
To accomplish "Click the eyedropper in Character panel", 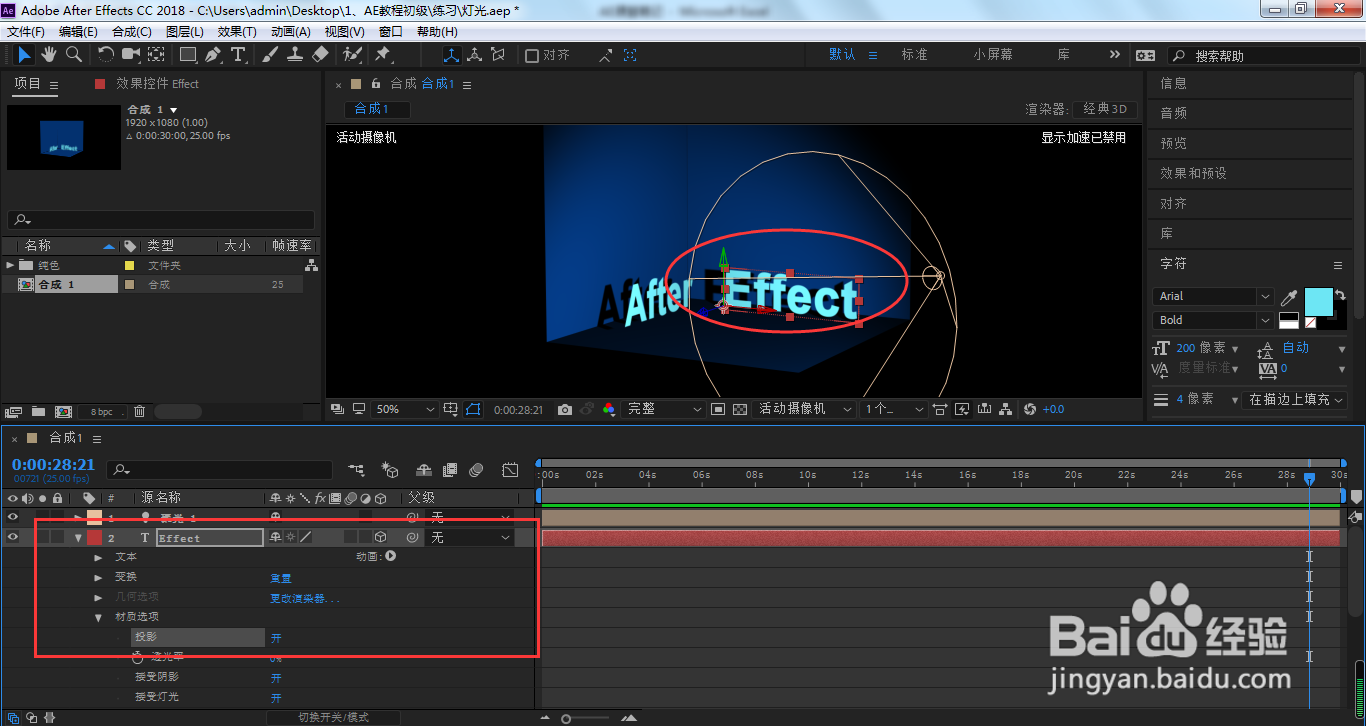I will (x=1290, y=297).
